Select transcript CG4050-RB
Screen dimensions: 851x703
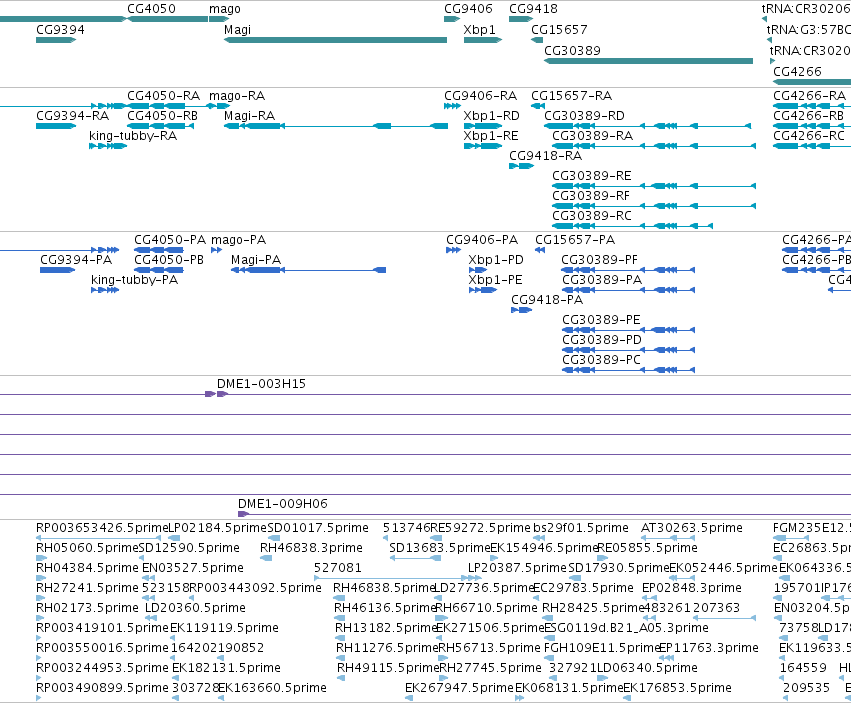tap(161, 126)
